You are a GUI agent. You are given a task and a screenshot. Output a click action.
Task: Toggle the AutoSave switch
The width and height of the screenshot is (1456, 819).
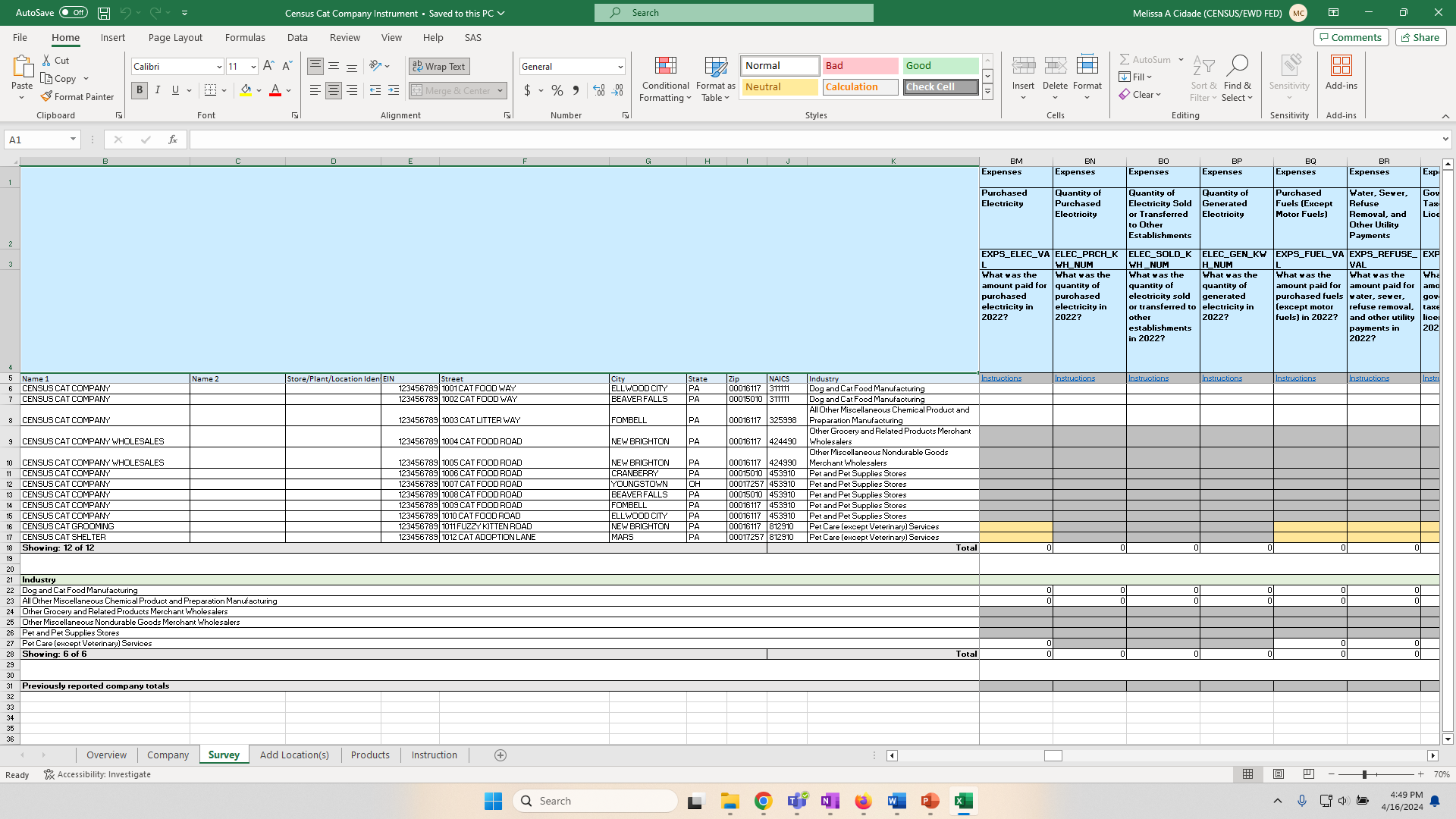point(74,13)
